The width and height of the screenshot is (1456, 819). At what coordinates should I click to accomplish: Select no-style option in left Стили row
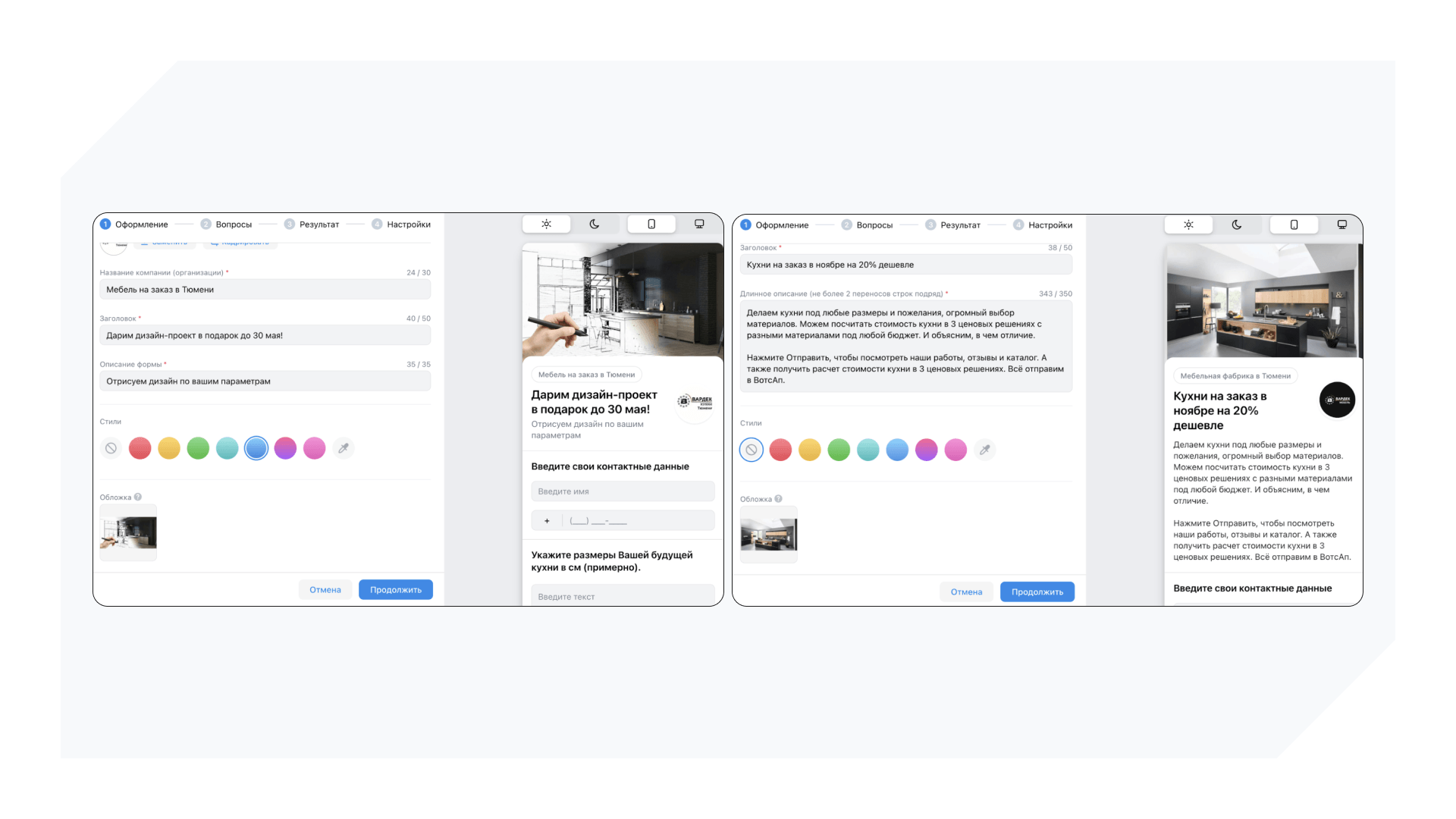point(111,448)
